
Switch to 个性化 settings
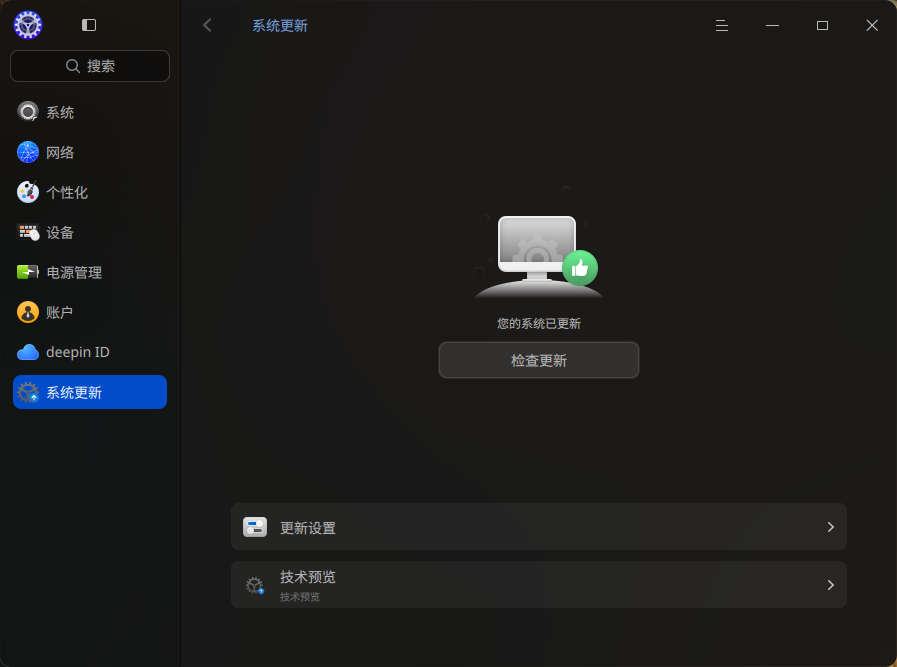[x=90, y=192]
